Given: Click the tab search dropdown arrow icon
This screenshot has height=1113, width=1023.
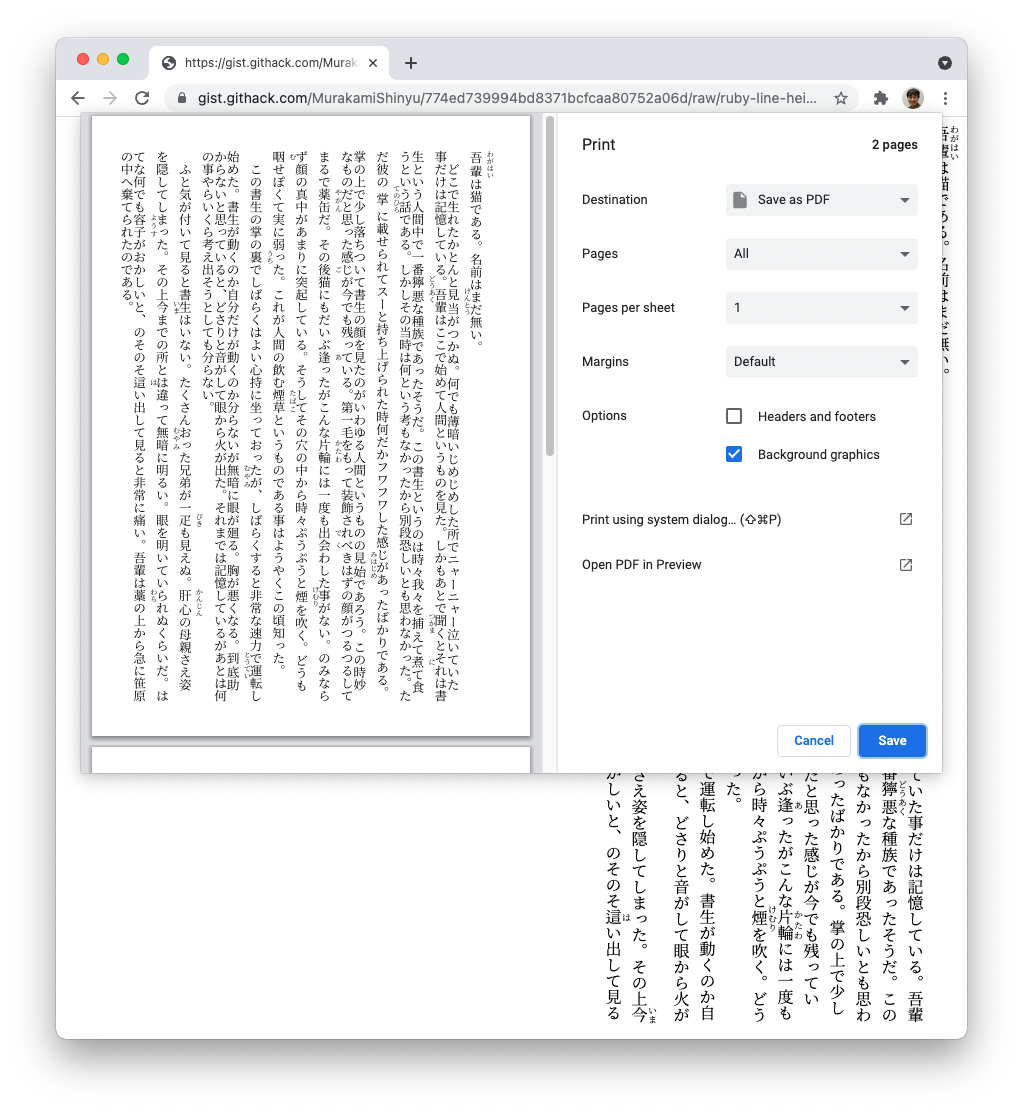Looking at the screenshot, I should [944, 63].
